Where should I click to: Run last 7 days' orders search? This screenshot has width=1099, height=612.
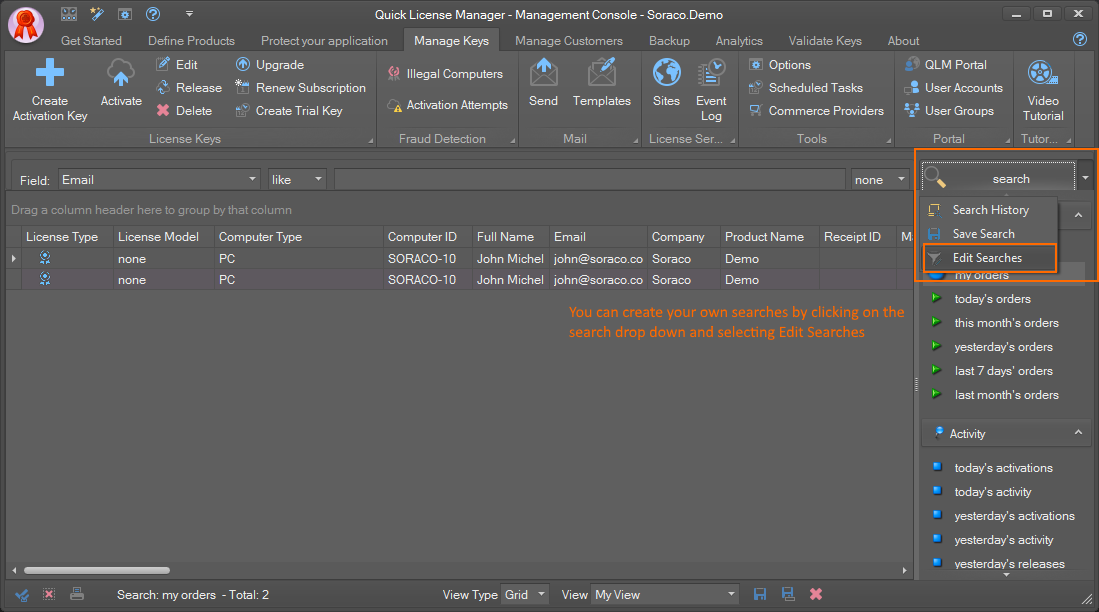(x=1003, y=371)
